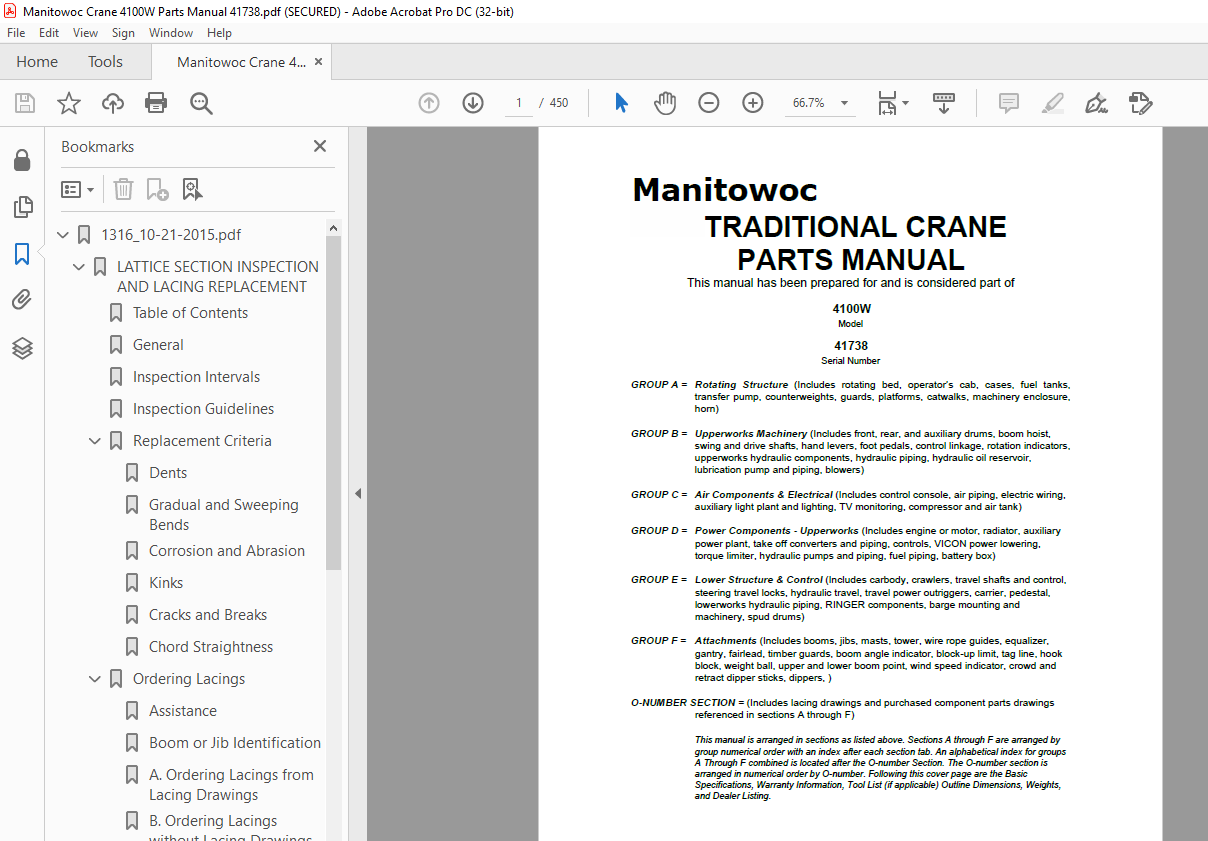
Task: Jump to Gradual and Sweeping Bends bookmark
Action: point(224,515)
